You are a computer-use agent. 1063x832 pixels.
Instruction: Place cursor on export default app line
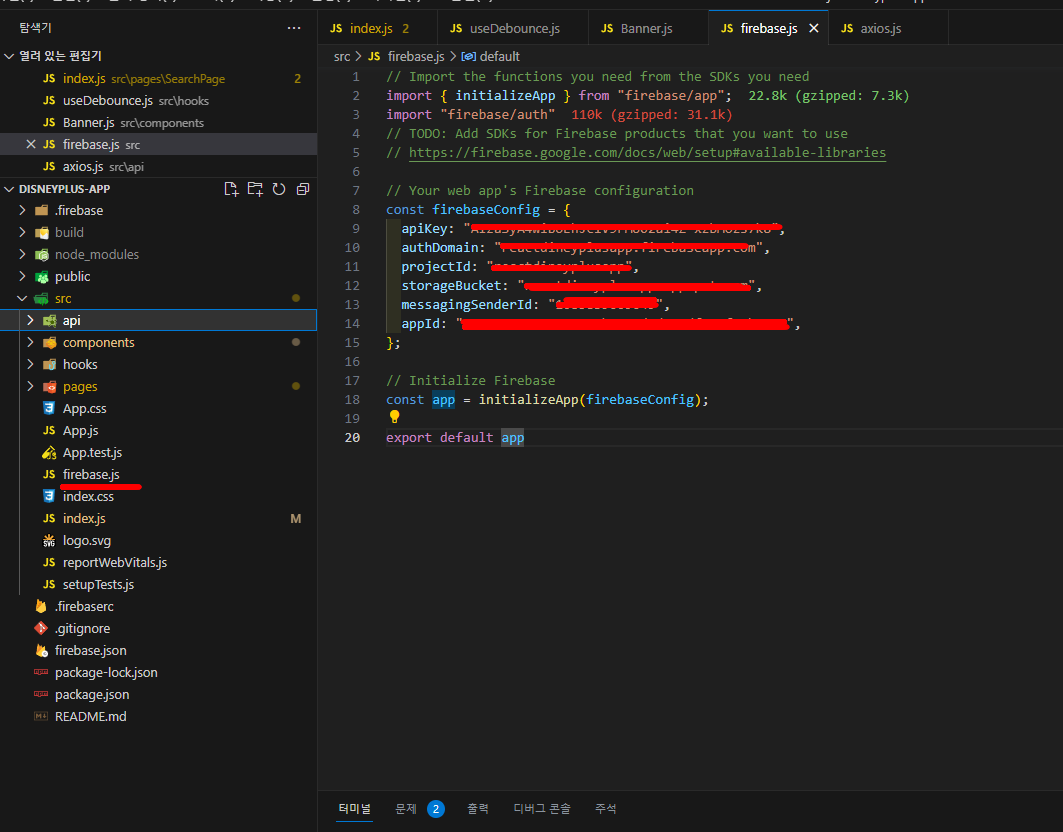click(x=455, y=437)
